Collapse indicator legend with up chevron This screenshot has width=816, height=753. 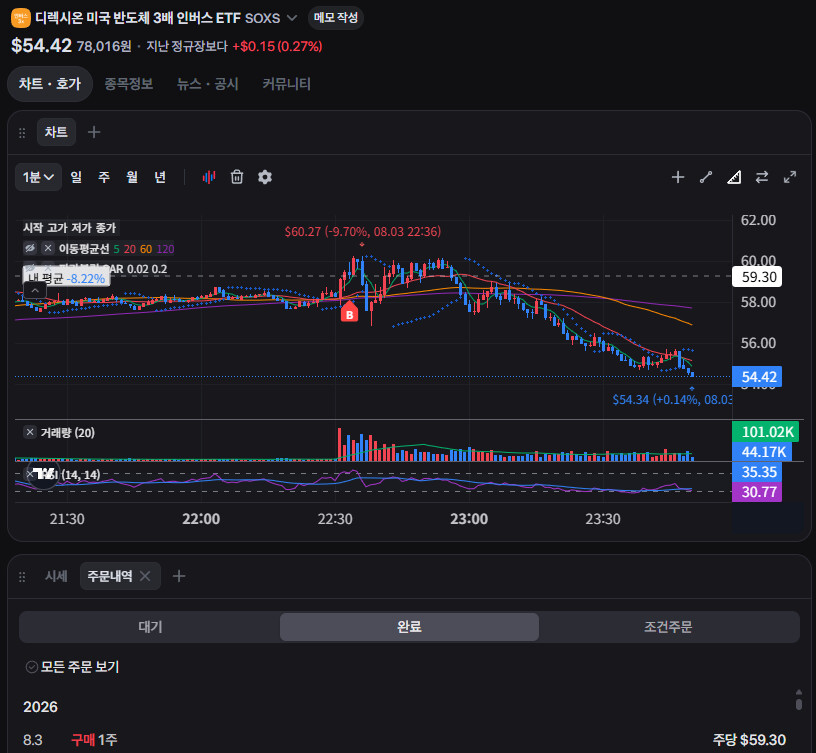point(34,290)
